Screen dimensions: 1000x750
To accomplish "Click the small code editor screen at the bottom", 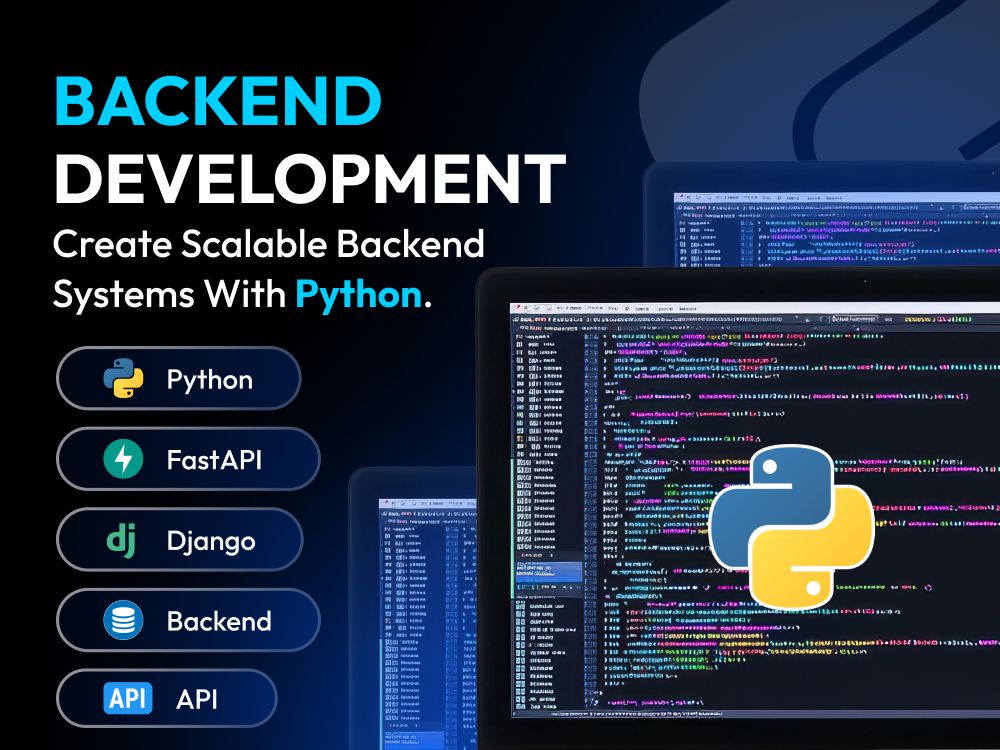I will click(428, 624).
